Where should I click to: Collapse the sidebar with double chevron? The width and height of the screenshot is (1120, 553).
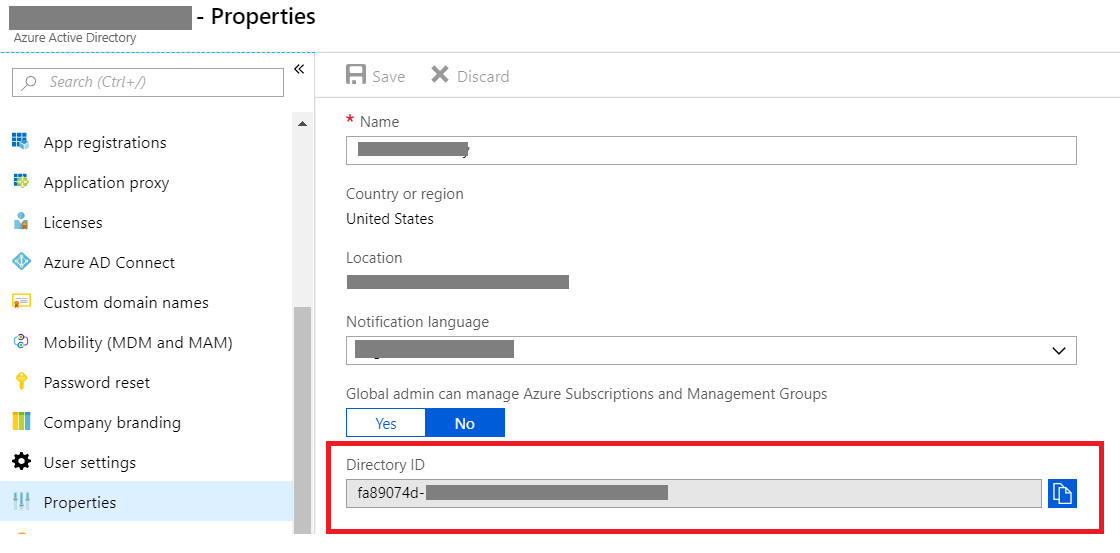[x=298, y=69]
